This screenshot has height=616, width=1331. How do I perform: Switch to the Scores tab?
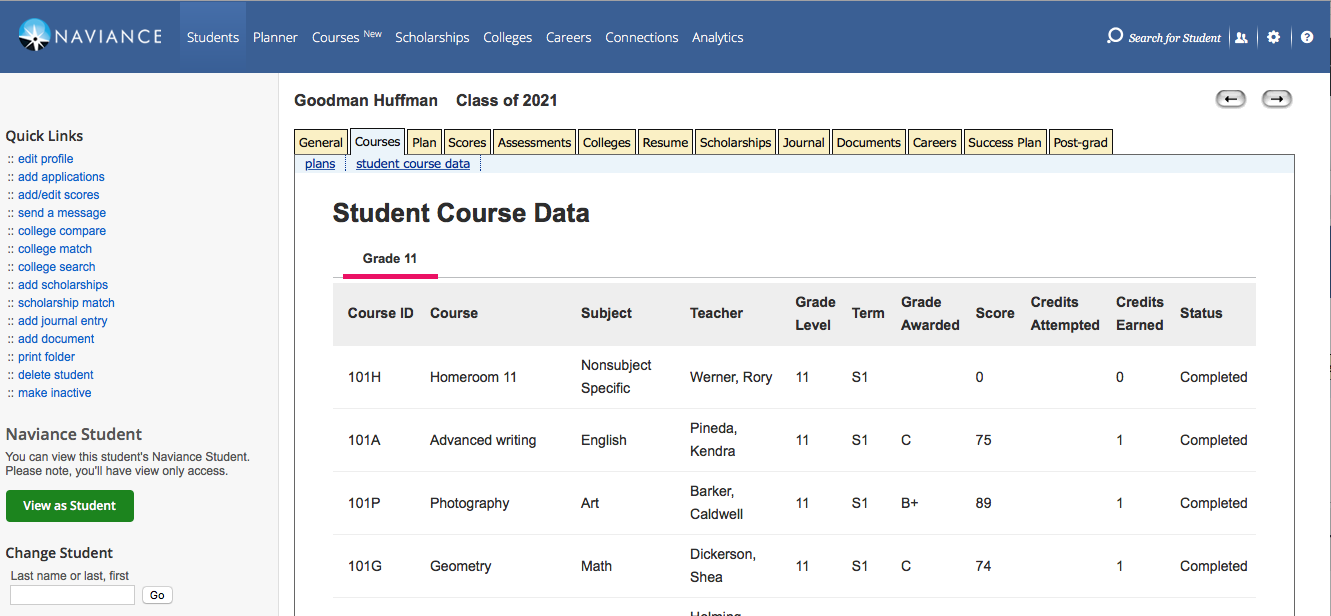click(467, 142)
